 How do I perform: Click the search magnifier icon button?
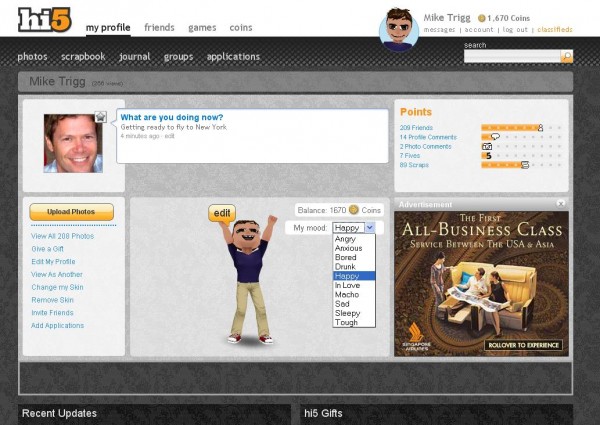point(567,57)
